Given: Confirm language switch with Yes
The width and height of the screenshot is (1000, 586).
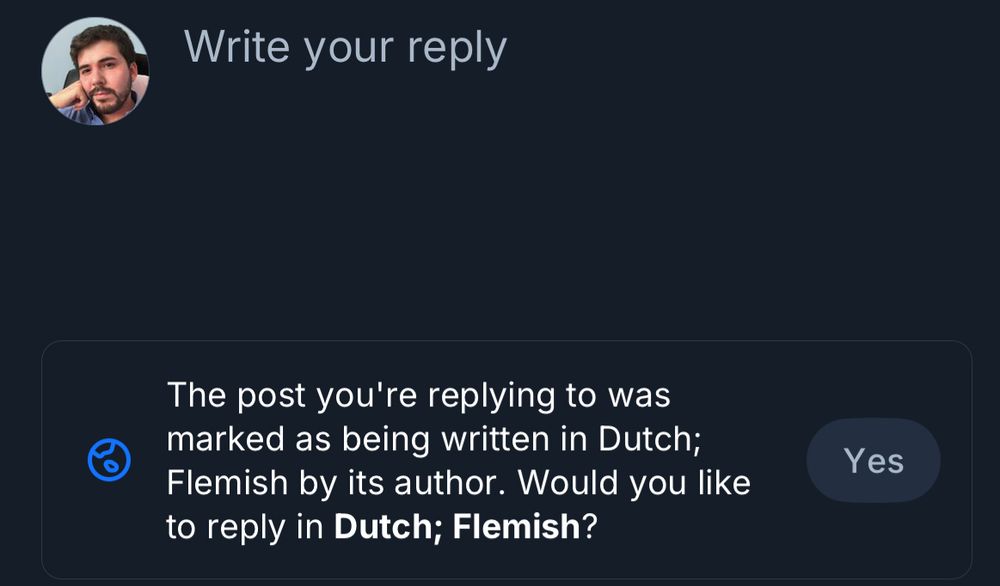Looking at the screenshot, I should [x=873, y=460].
